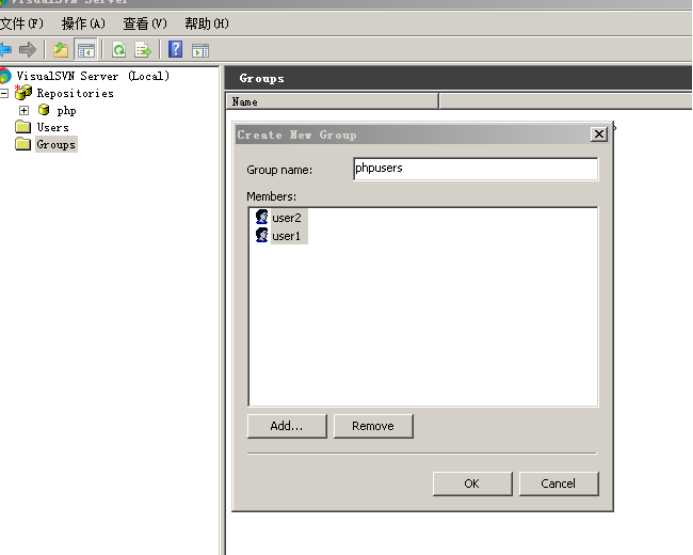Click the forward arrow toolbar icon
The image size is (693, 555).
pos(27,49)
